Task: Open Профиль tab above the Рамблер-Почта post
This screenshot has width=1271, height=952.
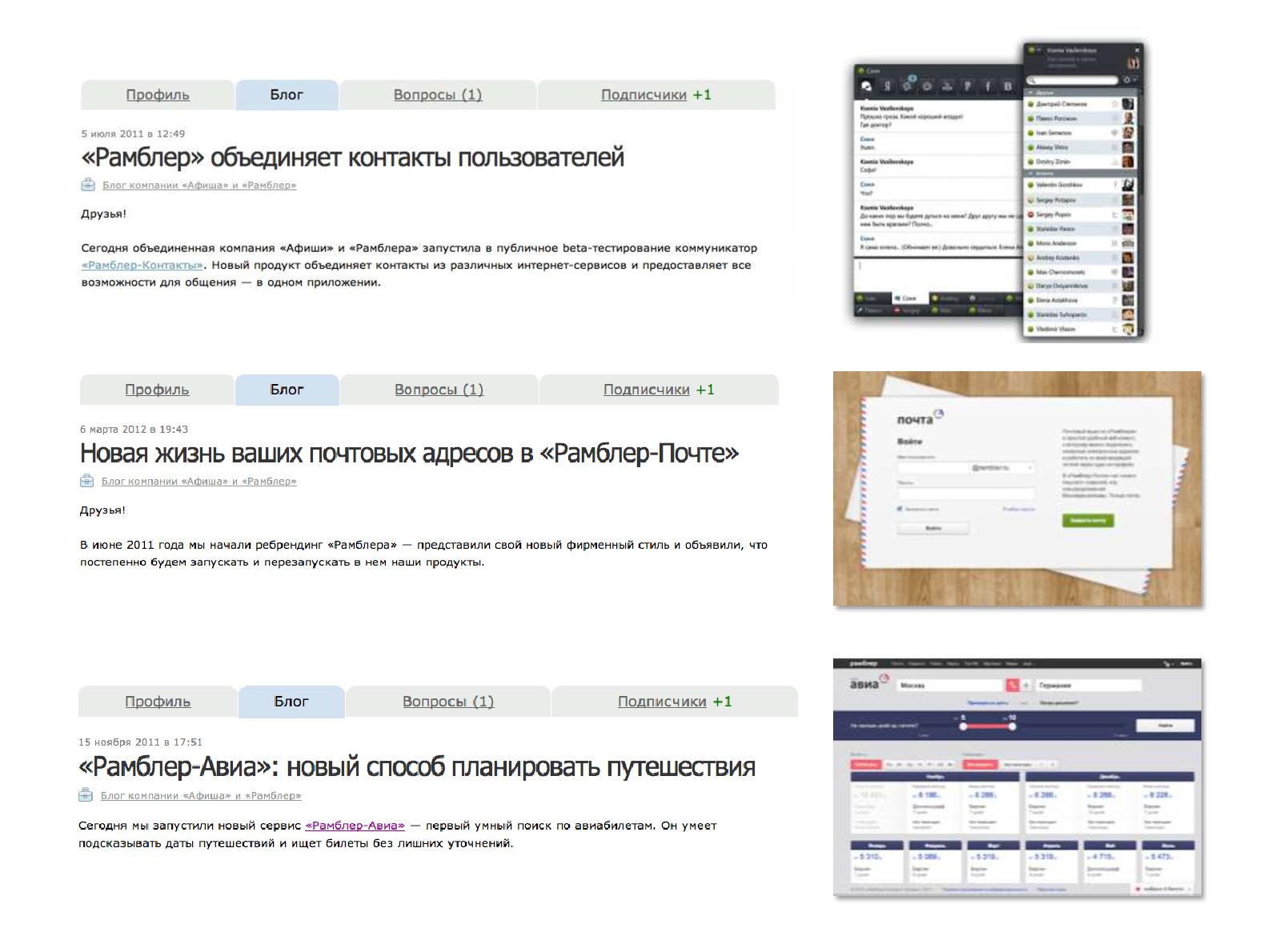Action: (x=157, y=390)
